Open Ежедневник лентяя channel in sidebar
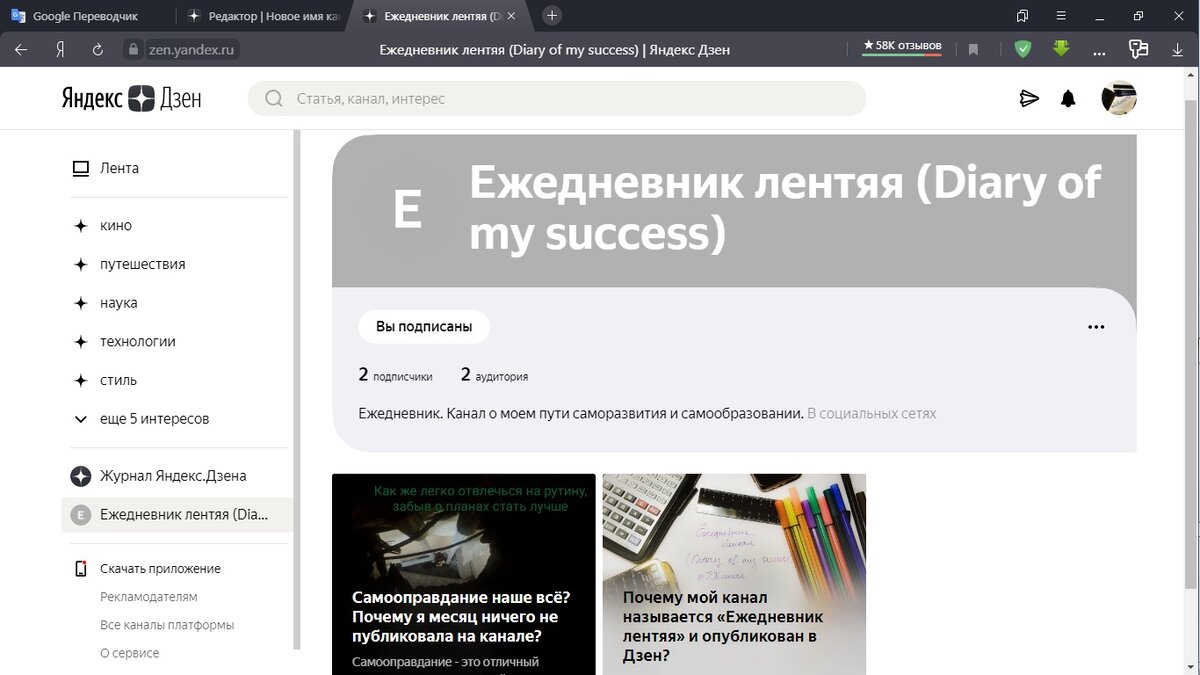The image size is (1200, 675). click(x=175, y=515)
